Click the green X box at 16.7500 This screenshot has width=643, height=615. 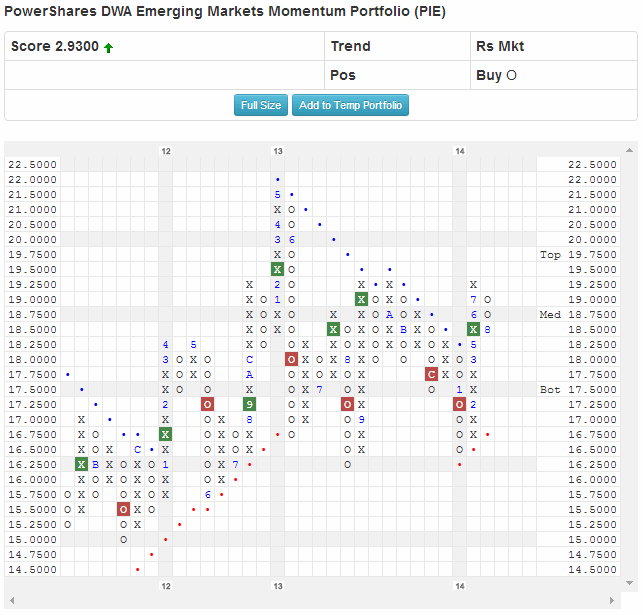pyautogui.click(x=165, y=434)
